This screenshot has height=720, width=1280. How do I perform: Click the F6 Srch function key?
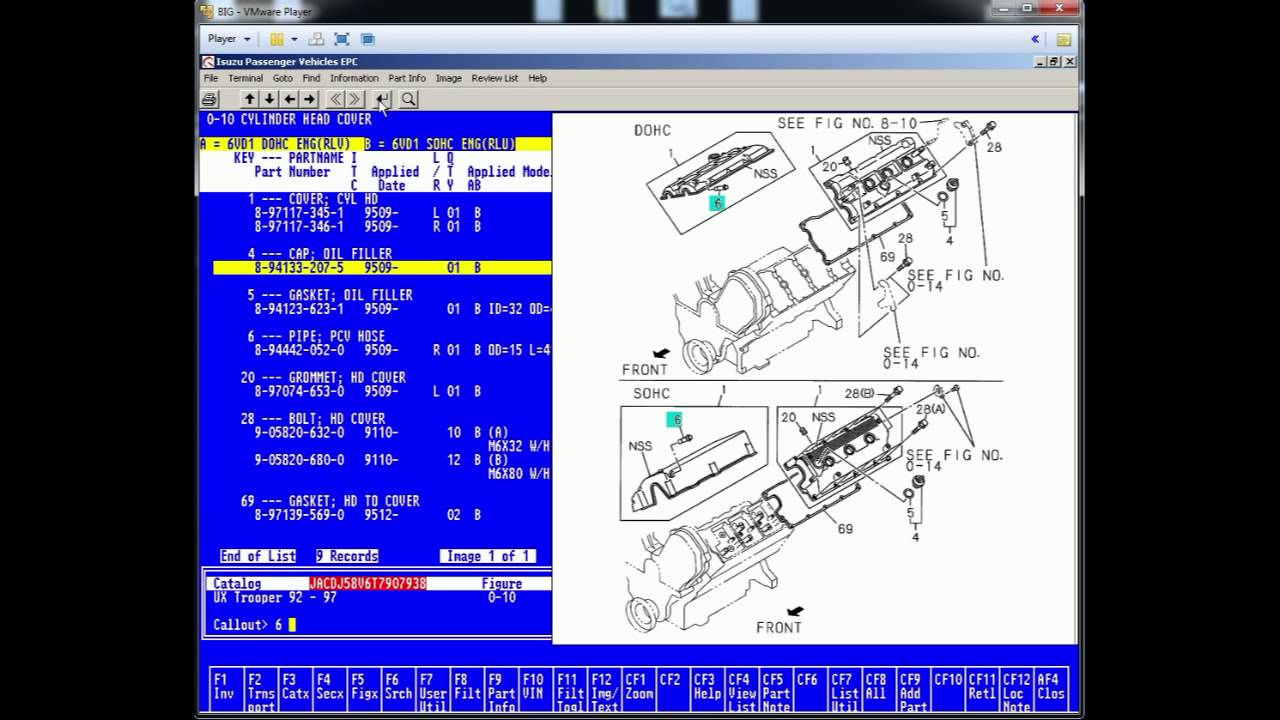coord(398,692)
